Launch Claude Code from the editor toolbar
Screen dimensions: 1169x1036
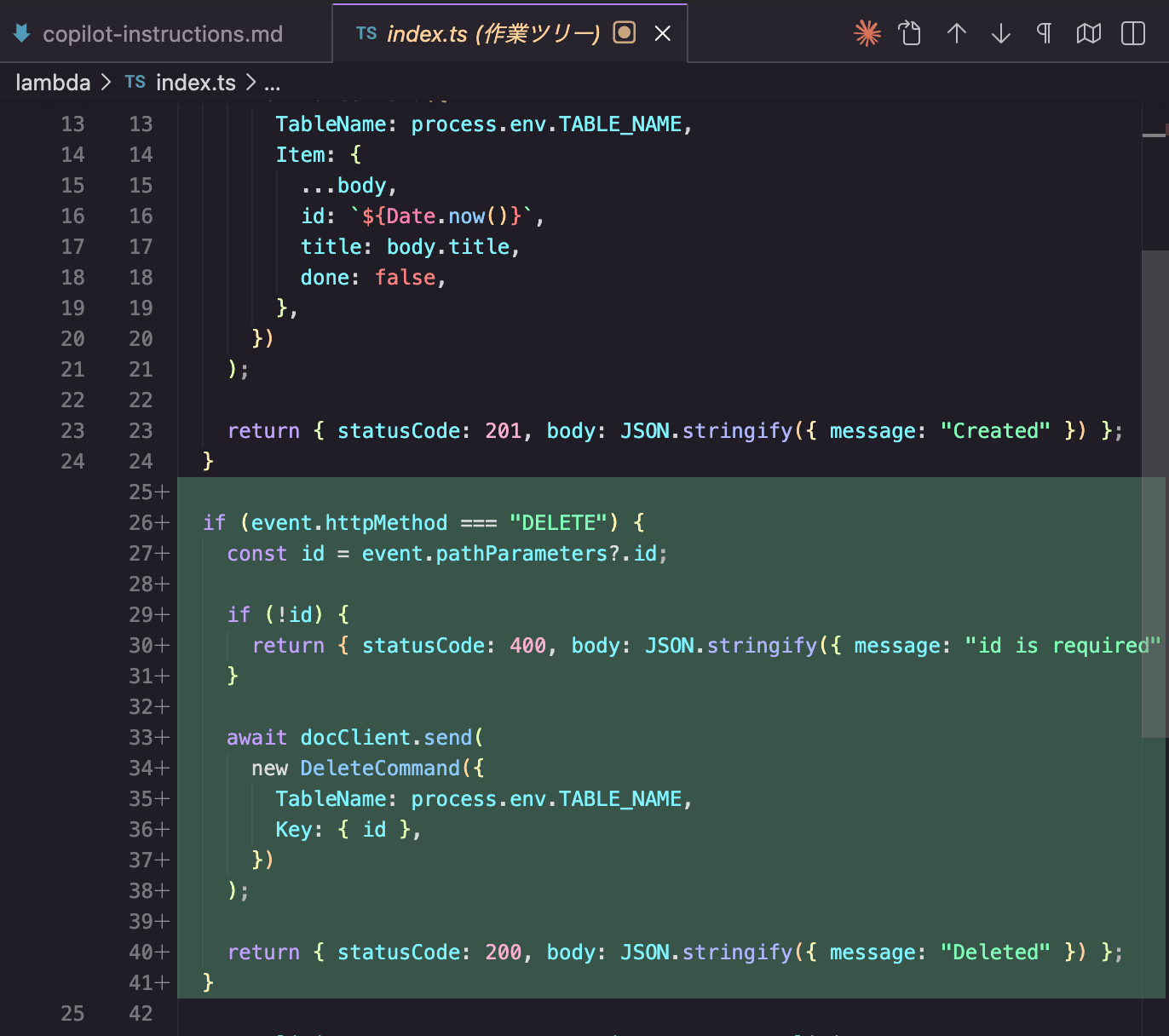867,33
